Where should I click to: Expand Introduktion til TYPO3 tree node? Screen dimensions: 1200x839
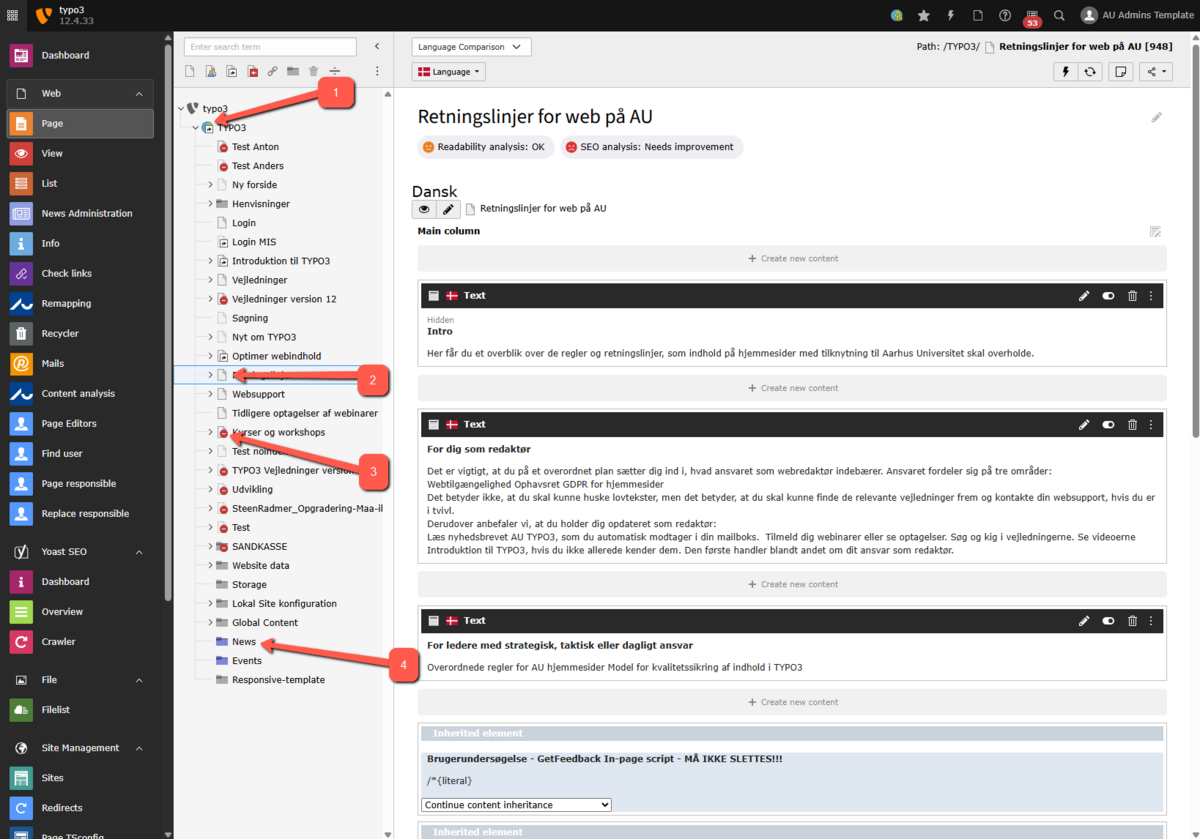[210, 260]
